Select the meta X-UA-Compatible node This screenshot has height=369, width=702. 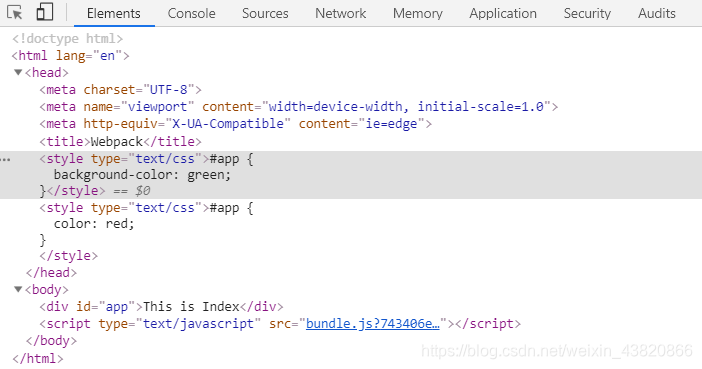click(235, 124)
